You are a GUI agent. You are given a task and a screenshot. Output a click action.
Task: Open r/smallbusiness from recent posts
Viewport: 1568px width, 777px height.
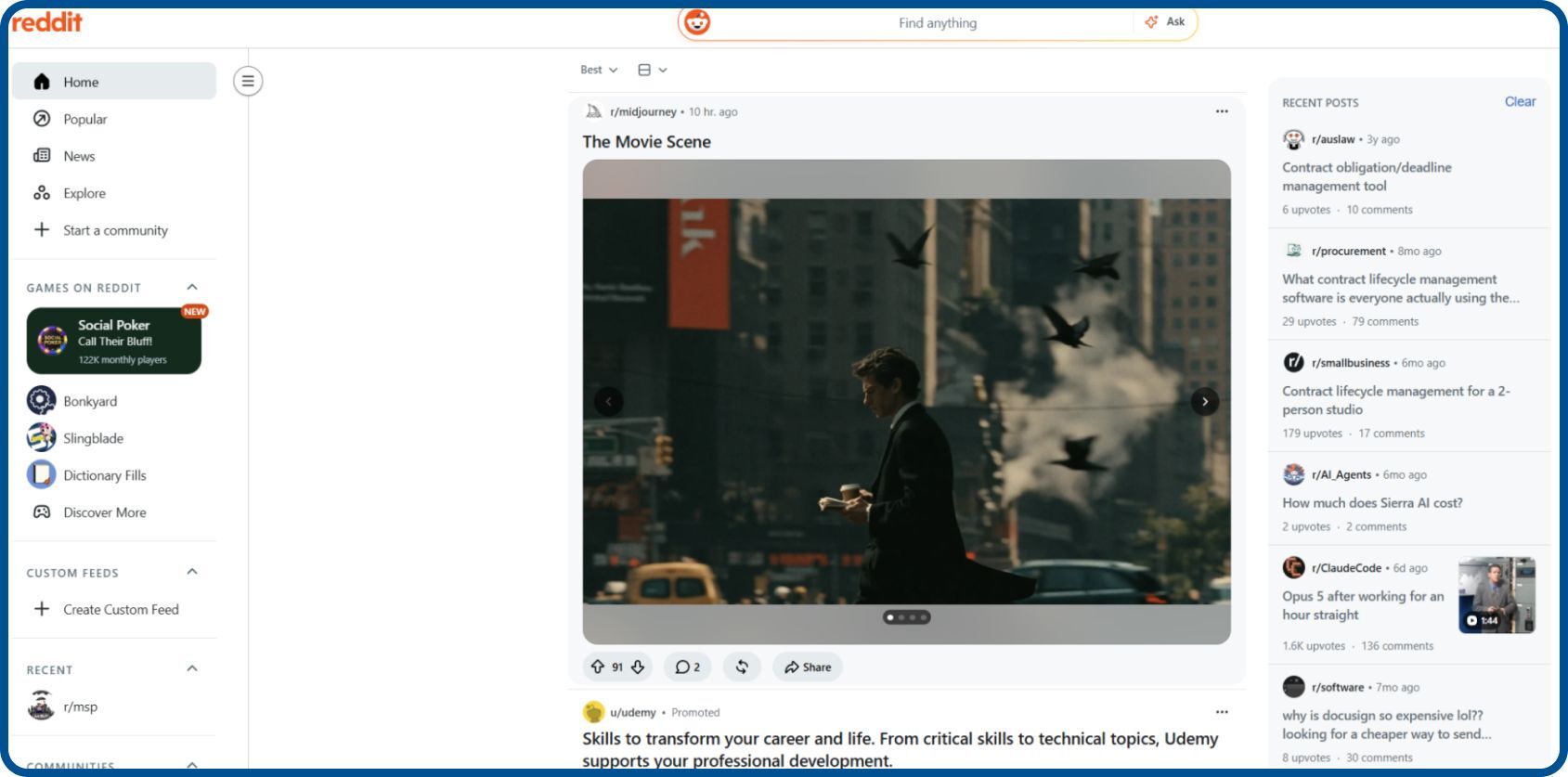[1351, 363]
